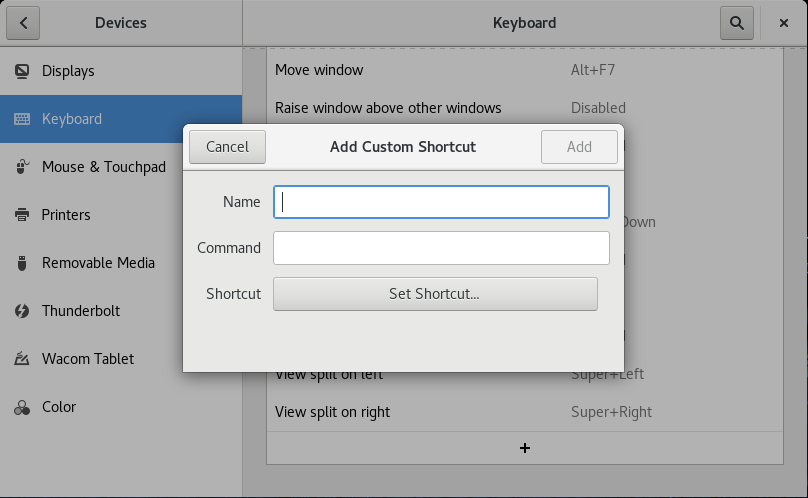
Task: Cancel the Add Custom Shortcut dialog
Action: pos(227,146)
